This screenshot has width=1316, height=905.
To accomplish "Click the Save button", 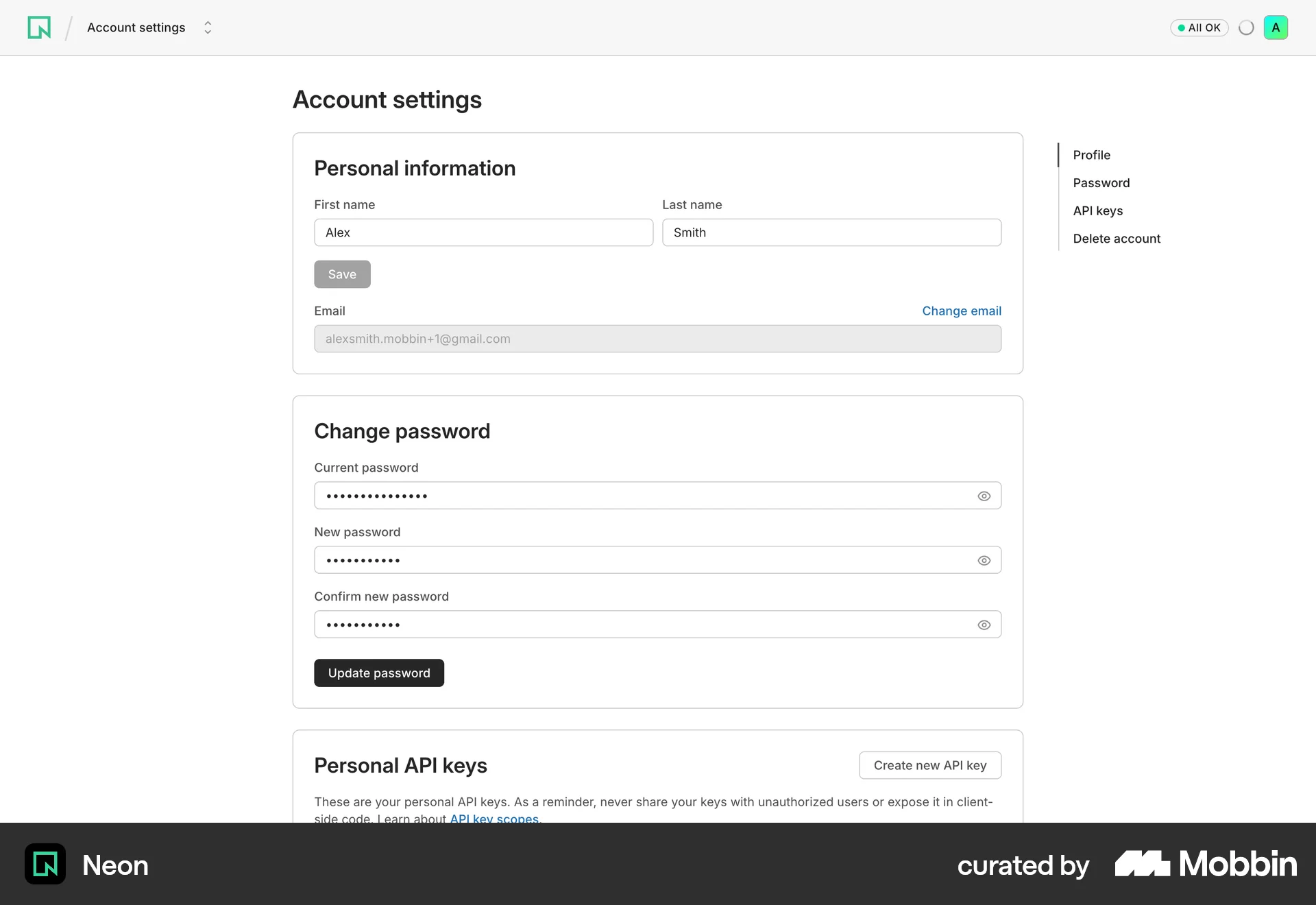I will coord(342,274).
